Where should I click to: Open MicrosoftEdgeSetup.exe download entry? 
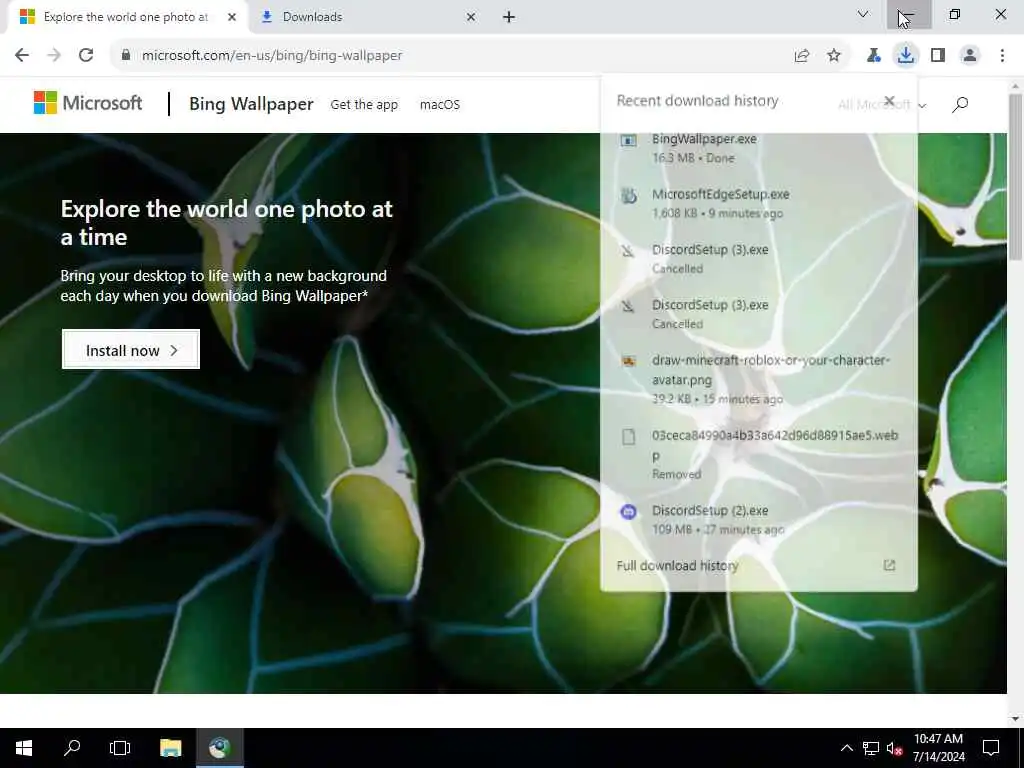click(759, 203)
